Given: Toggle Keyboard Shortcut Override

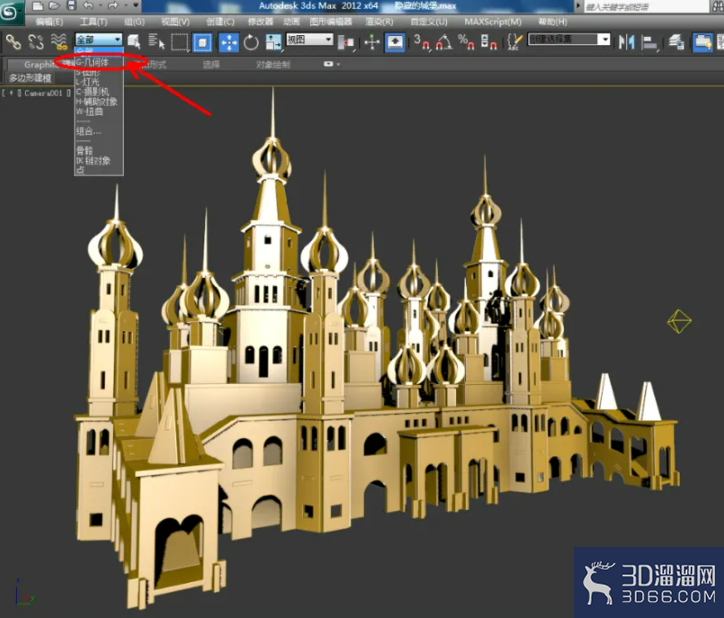Looking at the screenshot, I should point(395,42).
